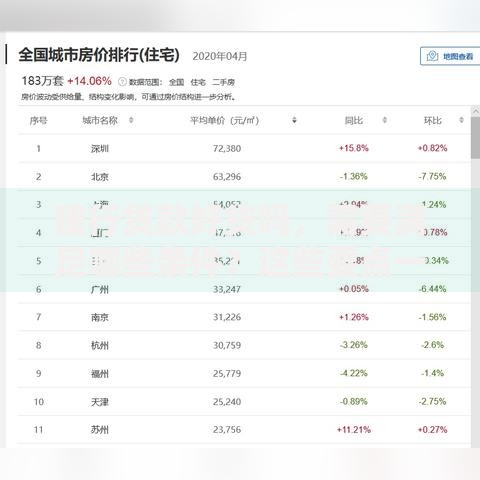Sort by 同比 column arrows
This screenshot has width=480, height=480.
click(x=384, y=120)
